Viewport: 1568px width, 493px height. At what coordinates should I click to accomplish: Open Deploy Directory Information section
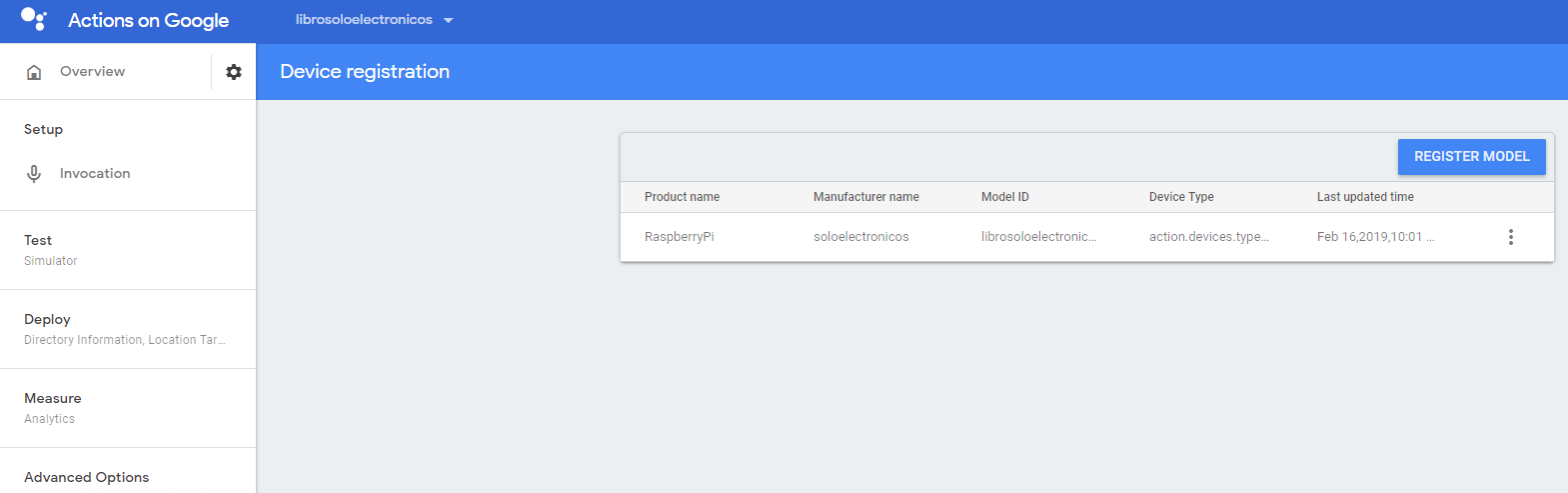tap(124, 329)
